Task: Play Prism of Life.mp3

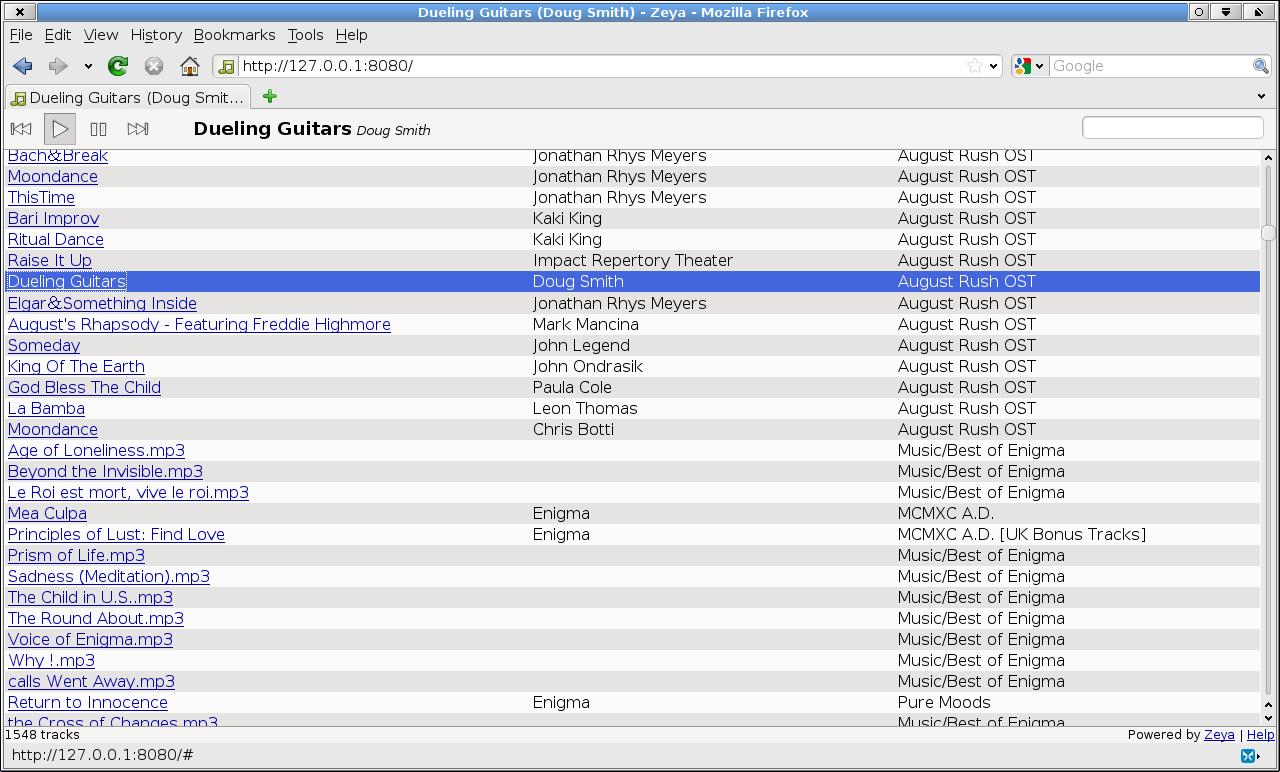Action: point(76,556)
